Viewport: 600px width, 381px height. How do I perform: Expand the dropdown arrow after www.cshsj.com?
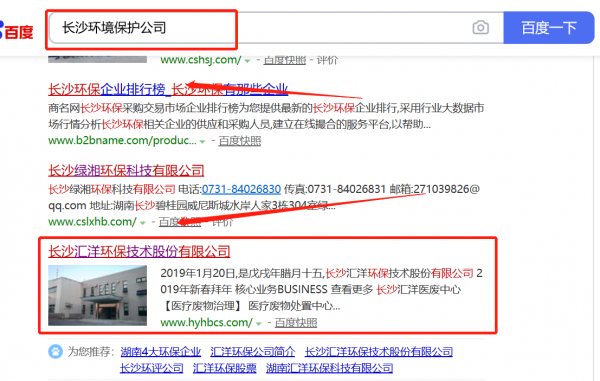pos(248,61)
